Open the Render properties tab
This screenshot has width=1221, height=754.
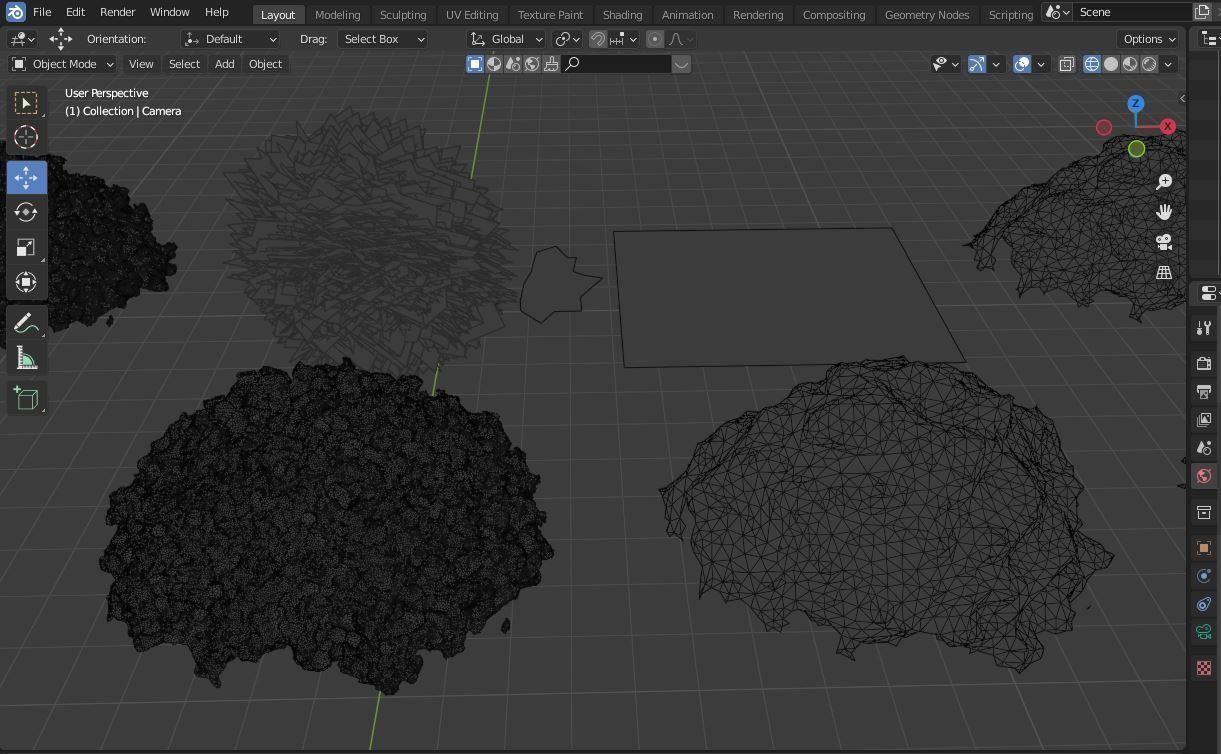tap(1204, 363)
